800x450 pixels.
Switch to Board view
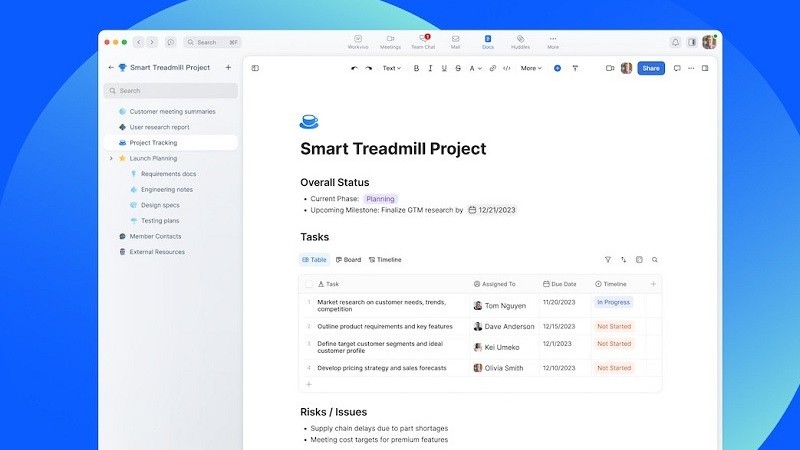[x=348, y=260]
